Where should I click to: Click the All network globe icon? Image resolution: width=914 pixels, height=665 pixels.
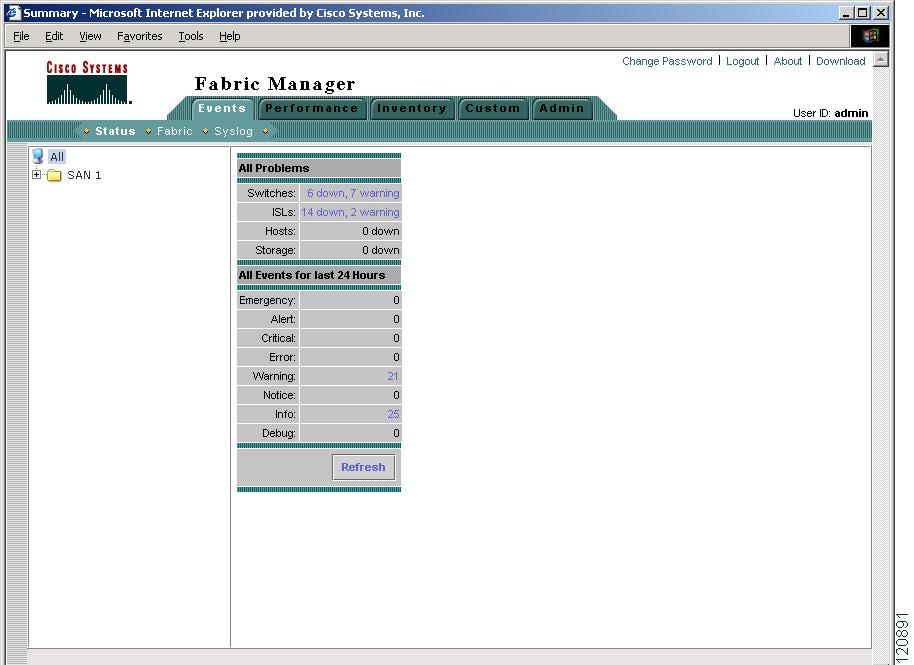pos(40,156)
